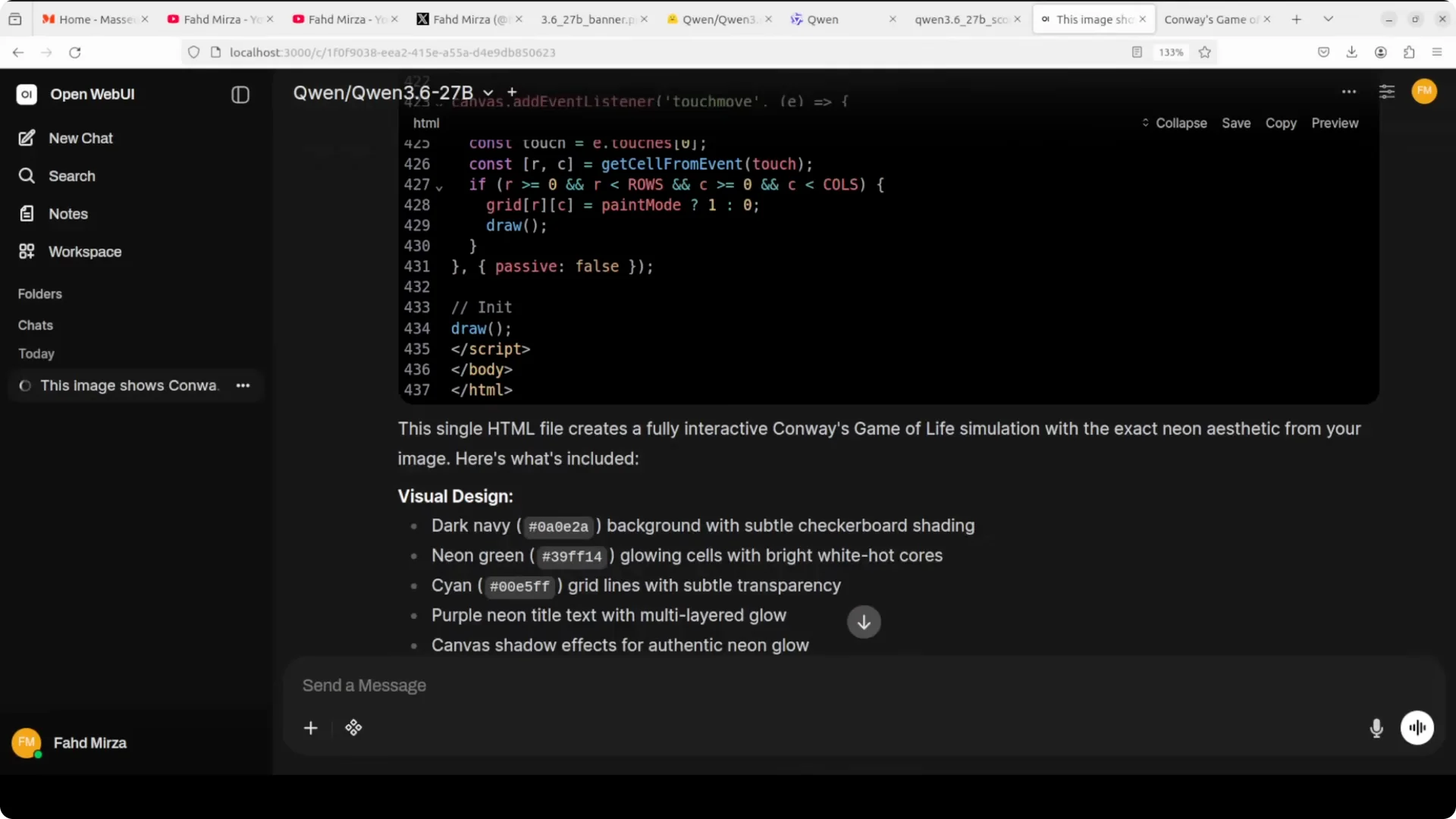1456x819 pixels.
Task: Open Pocket save icon
Action: [1323, 52]
